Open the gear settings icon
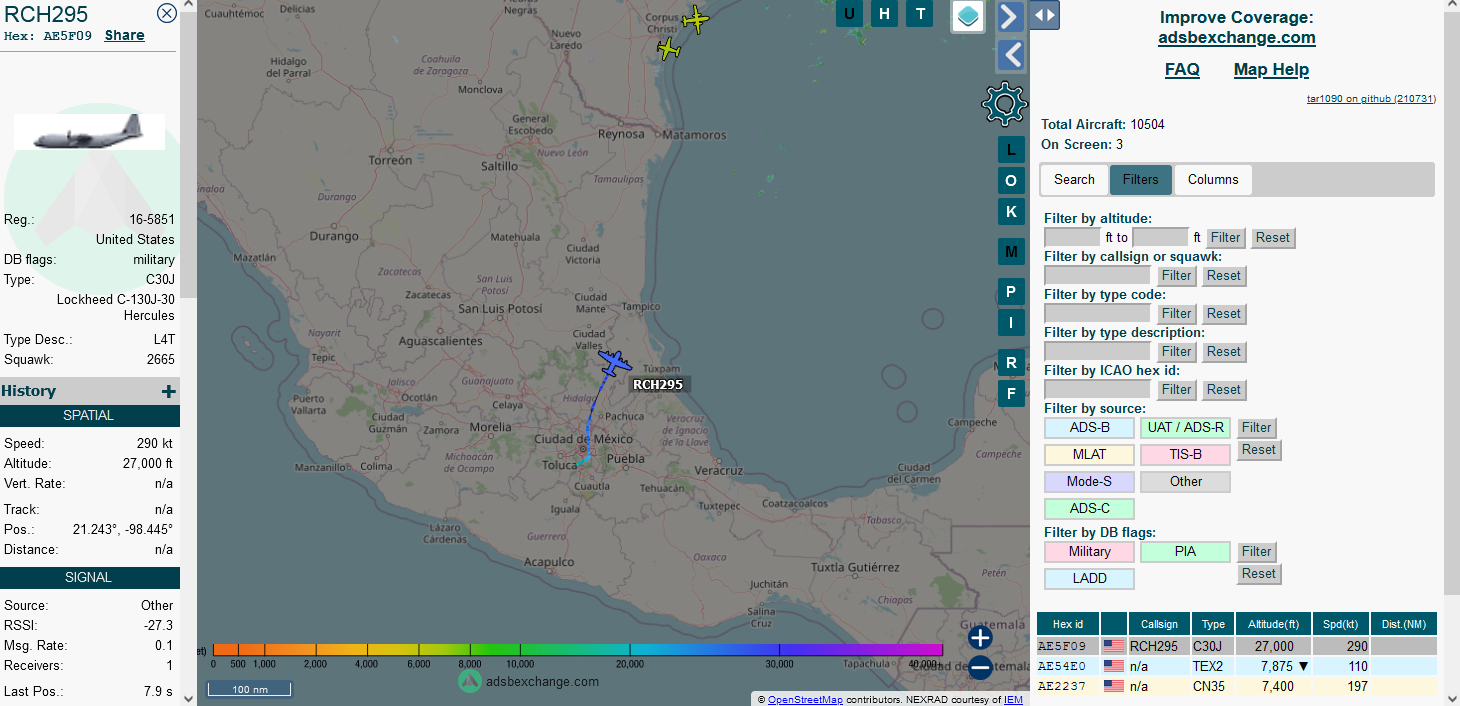This screenshot has width=1460, height=706. pos(1004,104)
